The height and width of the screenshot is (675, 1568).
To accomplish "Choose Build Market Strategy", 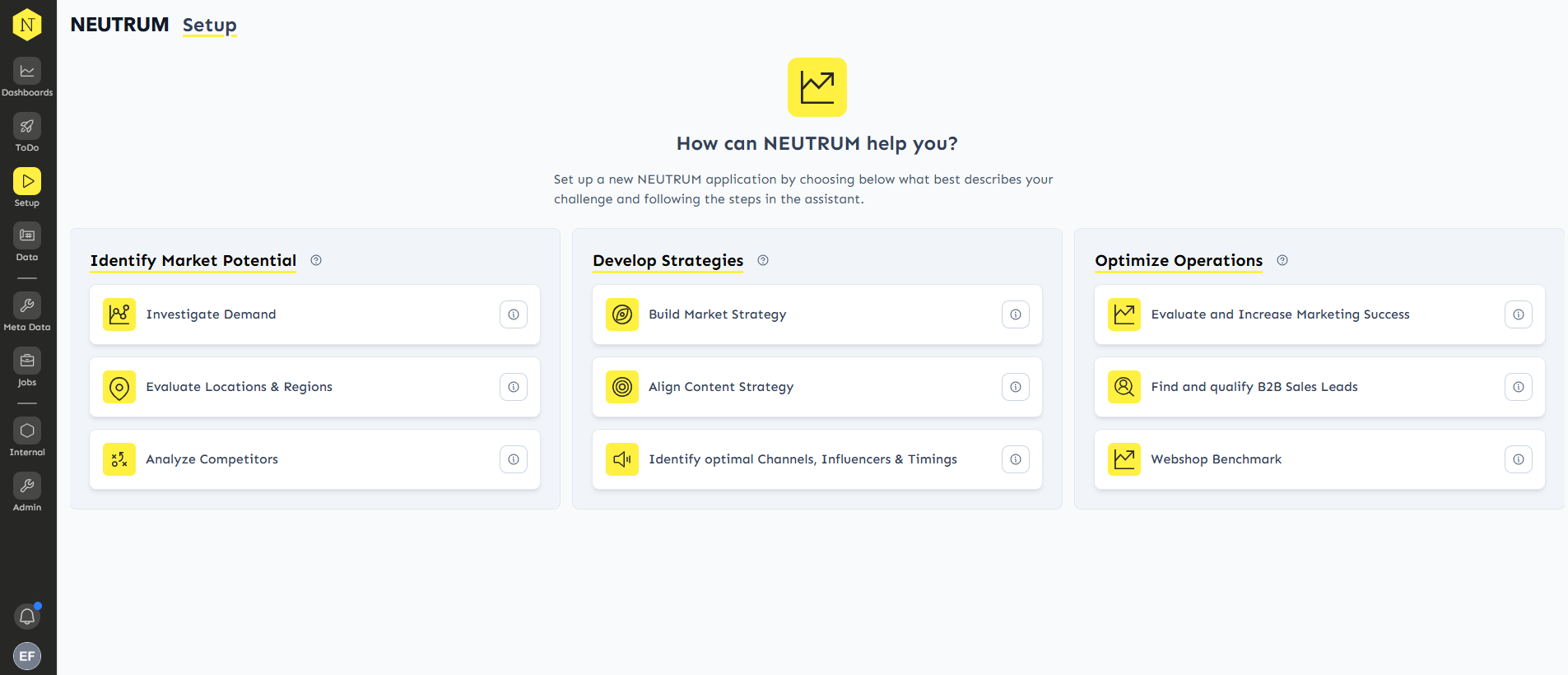I will 817,314.
